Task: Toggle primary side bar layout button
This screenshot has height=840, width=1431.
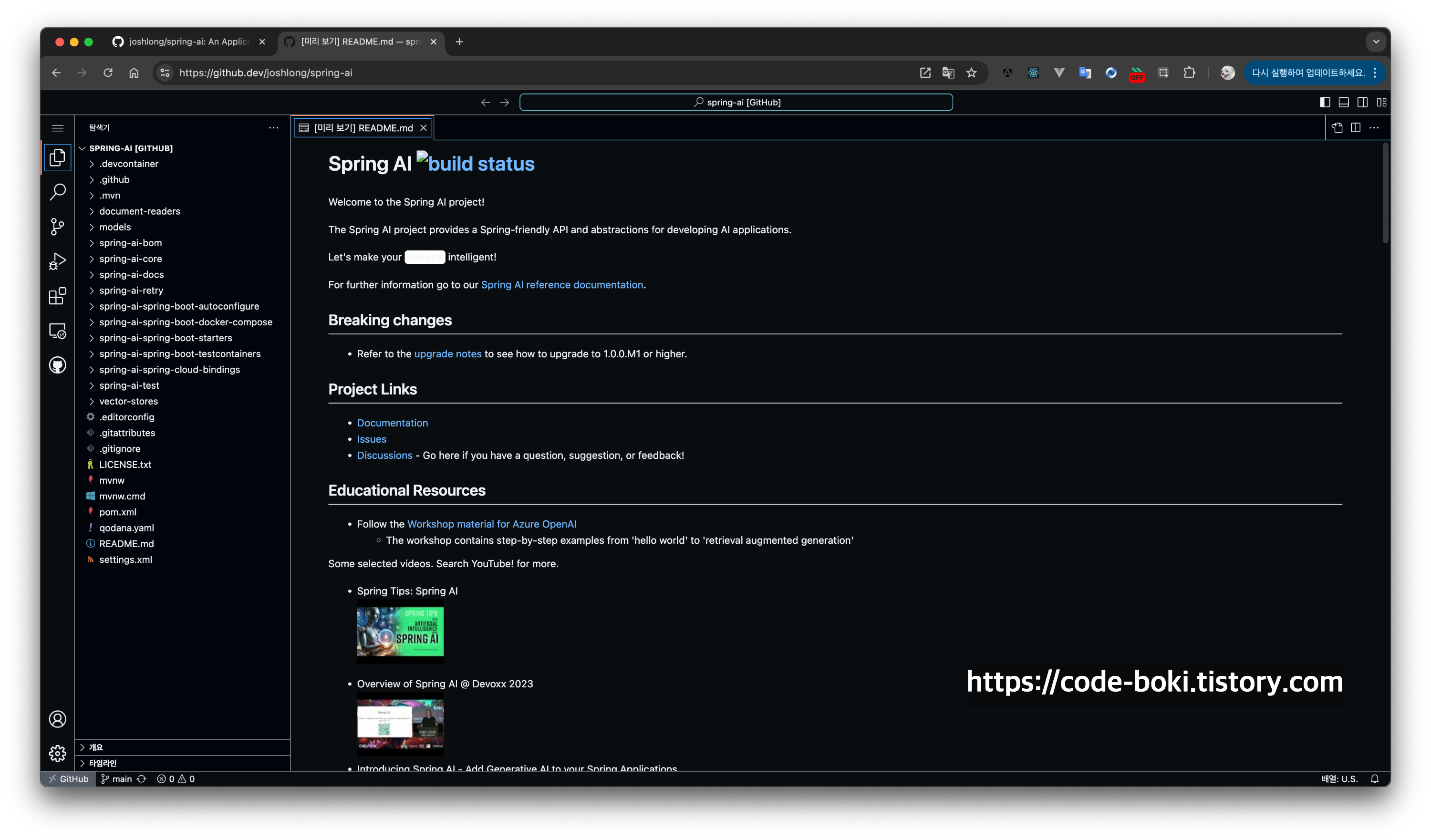Action: click(1325, 102)
